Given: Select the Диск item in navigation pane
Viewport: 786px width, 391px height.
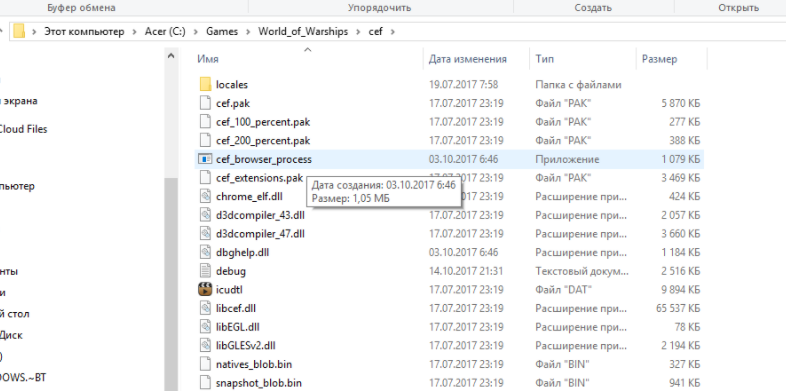Looking at the screenshot, I should pos(11,335).
